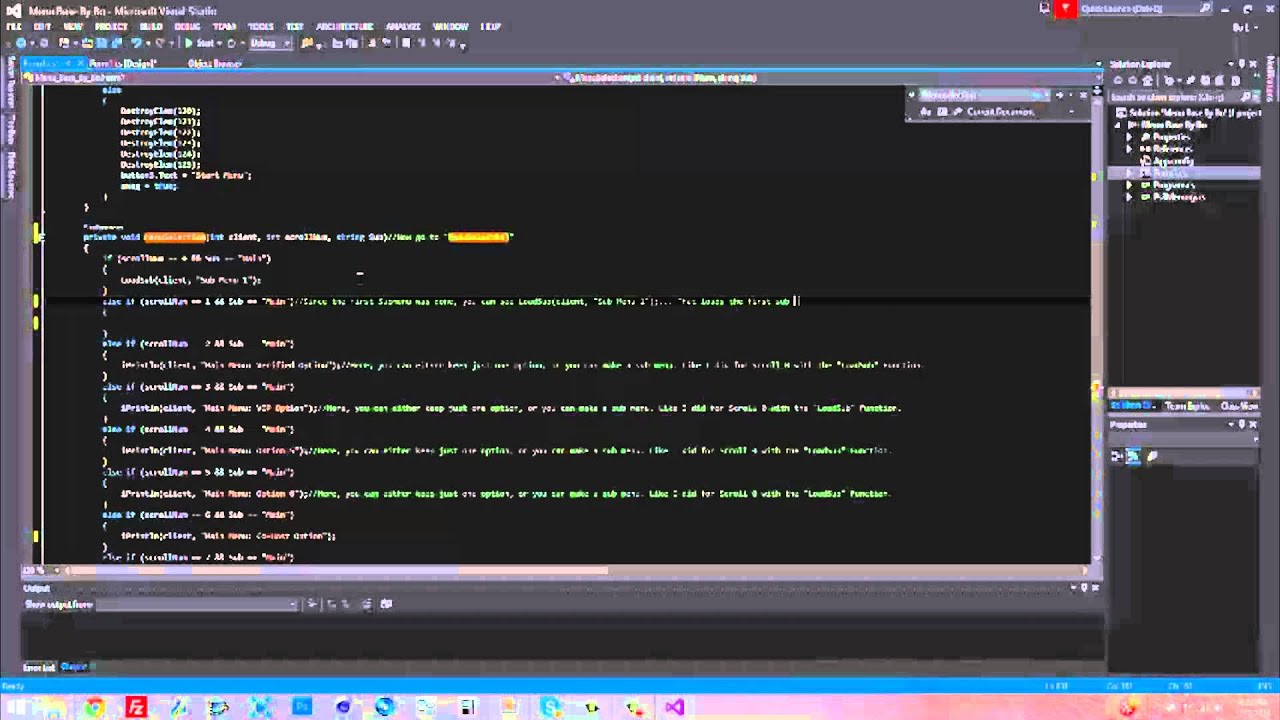Open the BUILD menu
Viewport: 1280px width, 720px height.
point(151,26)
